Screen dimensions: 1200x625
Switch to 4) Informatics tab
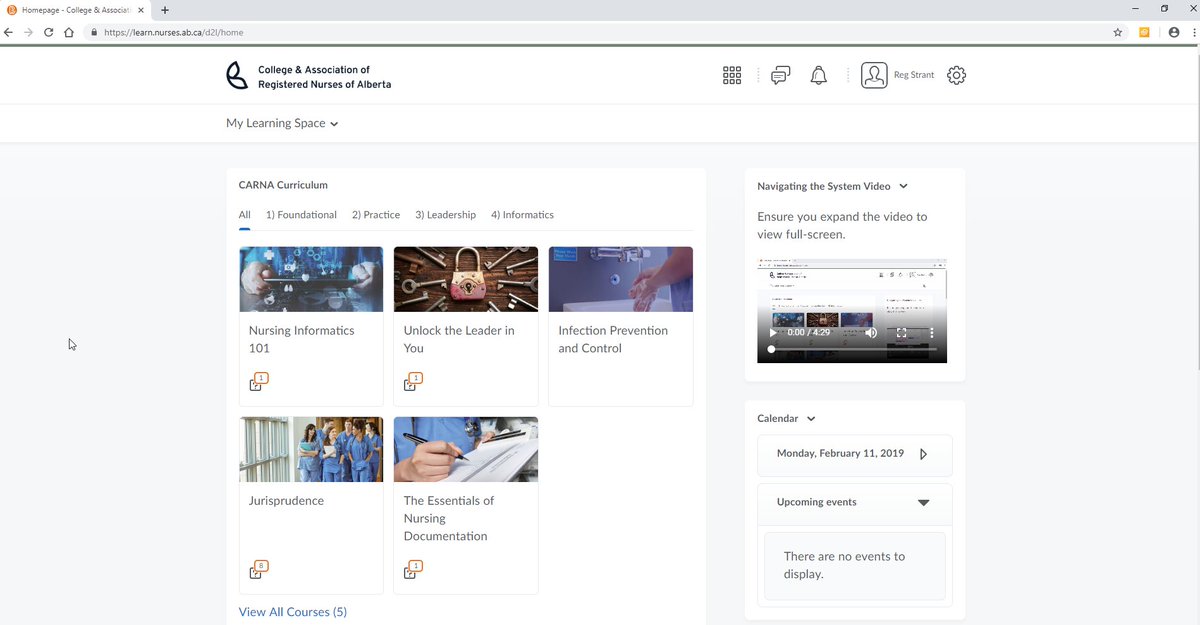pyautogui.click(x=522, y=215)
